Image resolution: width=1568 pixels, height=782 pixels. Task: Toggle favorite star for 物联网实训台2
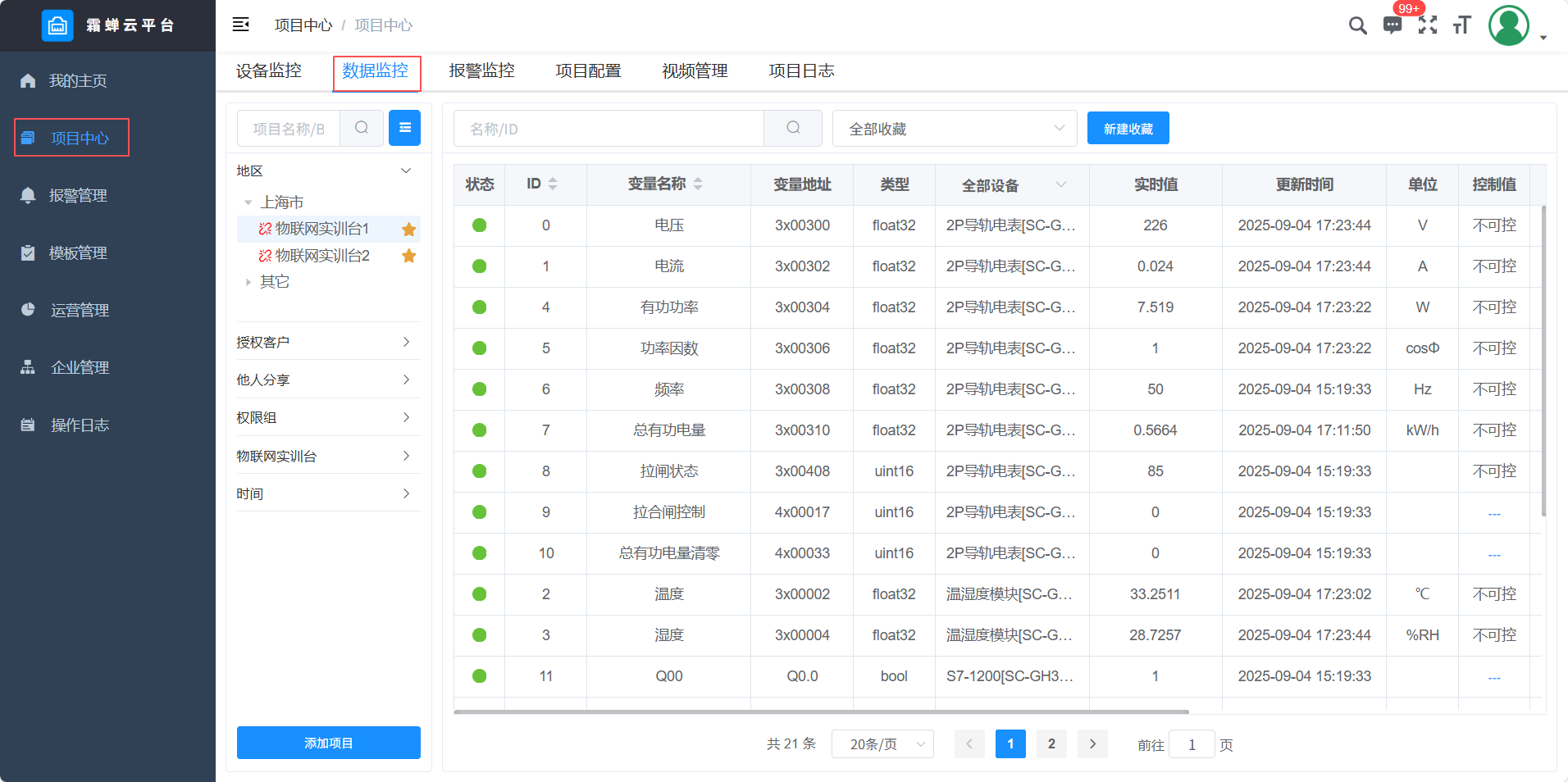409,256
